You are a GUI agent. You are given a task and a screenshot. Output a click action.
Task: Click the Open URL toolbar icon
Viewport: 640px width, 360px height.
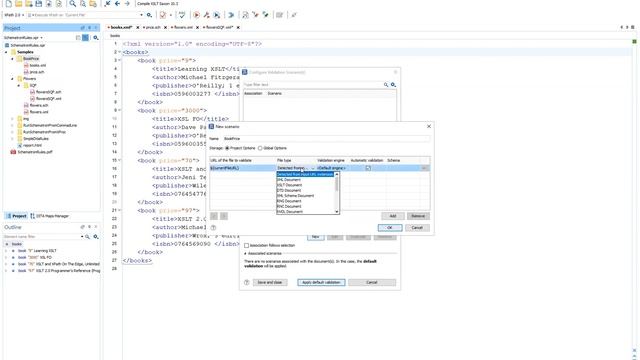pos(29,4)
